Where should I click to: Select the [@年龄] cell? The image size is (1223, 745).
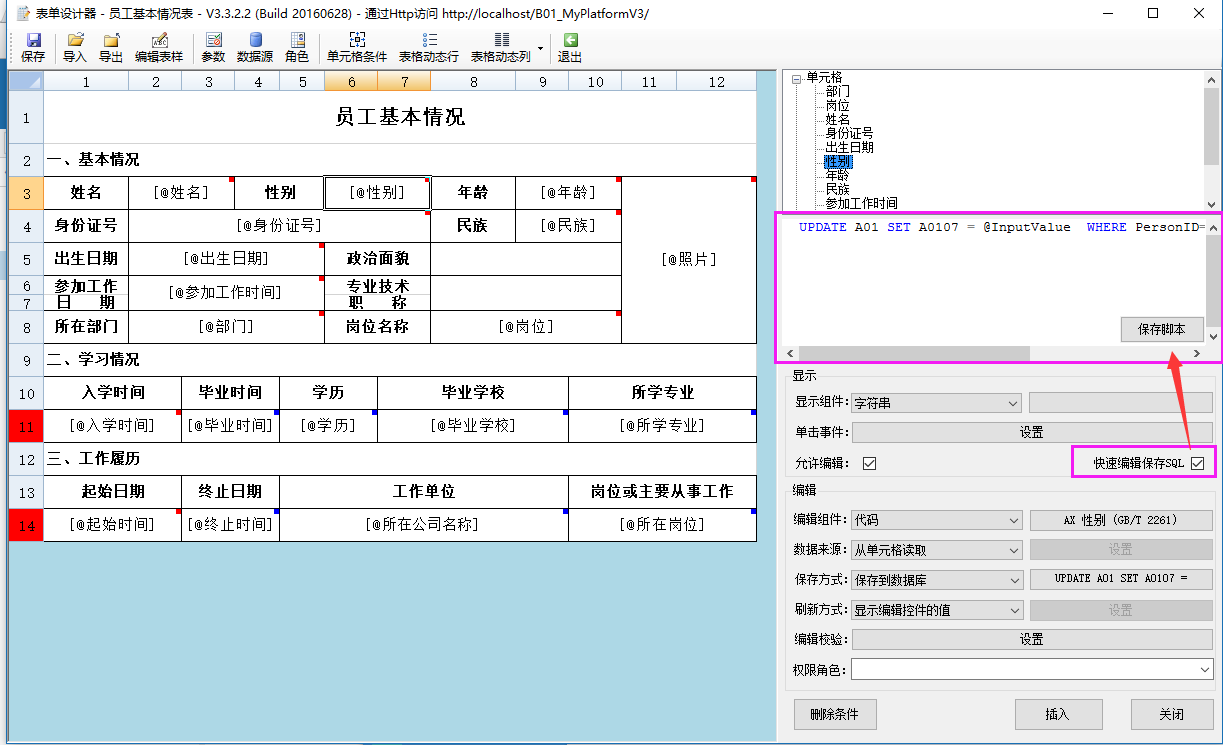568,193
